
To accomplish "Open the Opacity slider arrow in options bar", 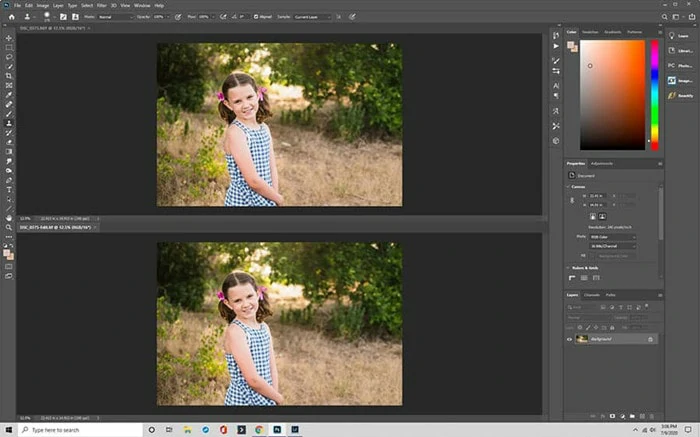I will click(167, 17).
